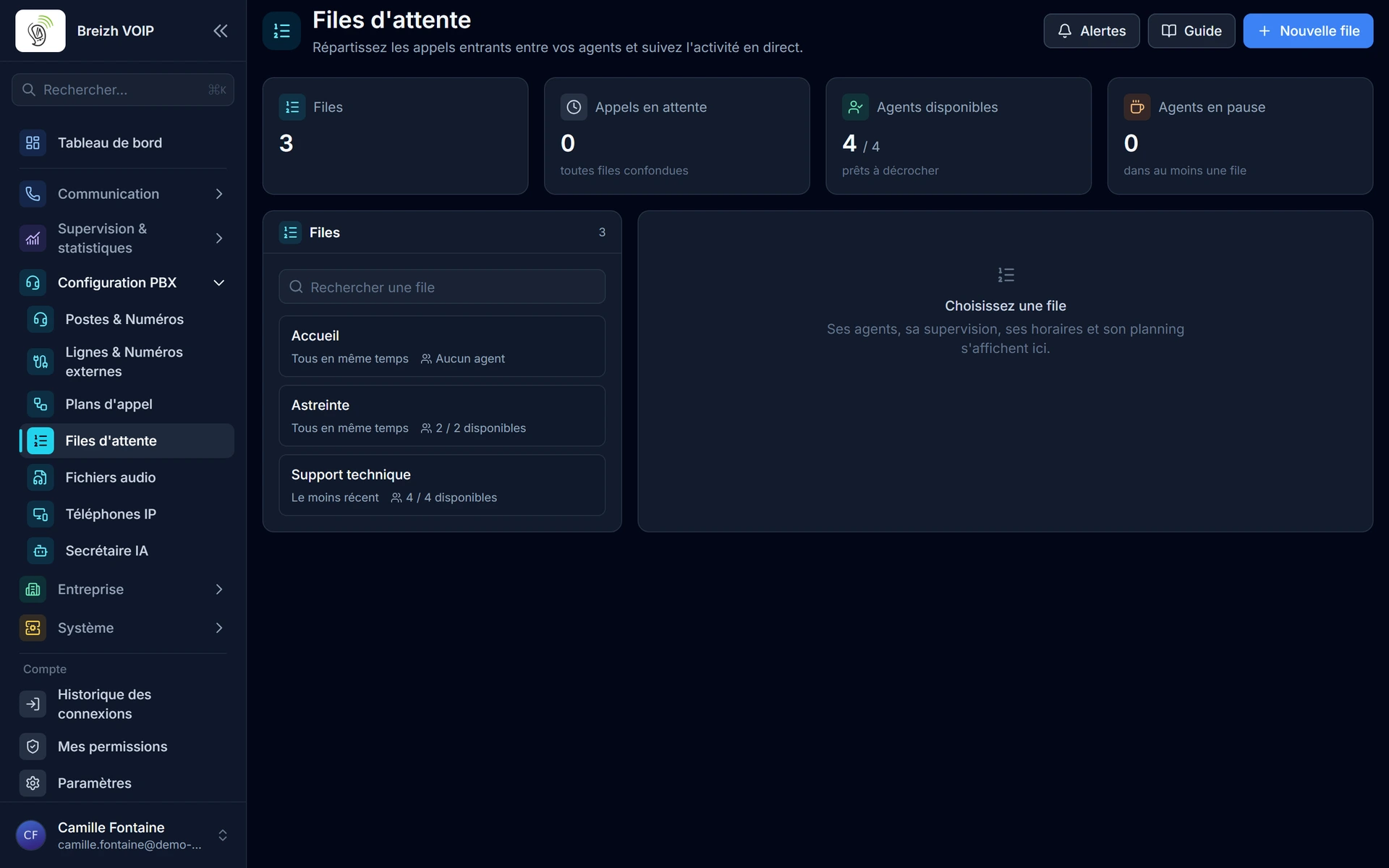1389x868 pixels.
Task: Click the Secrétaire IA robot icon
Action: tap(41, 550)
